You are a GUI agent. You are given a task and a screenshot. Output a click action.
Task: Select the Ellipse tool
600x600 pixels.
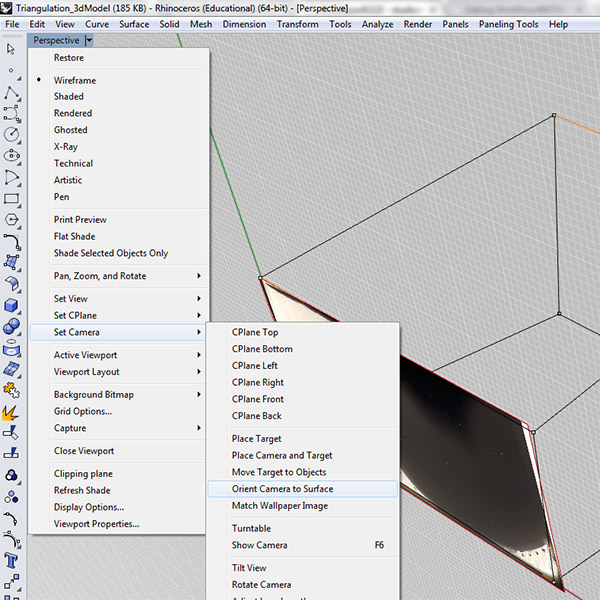click(11, 156)
